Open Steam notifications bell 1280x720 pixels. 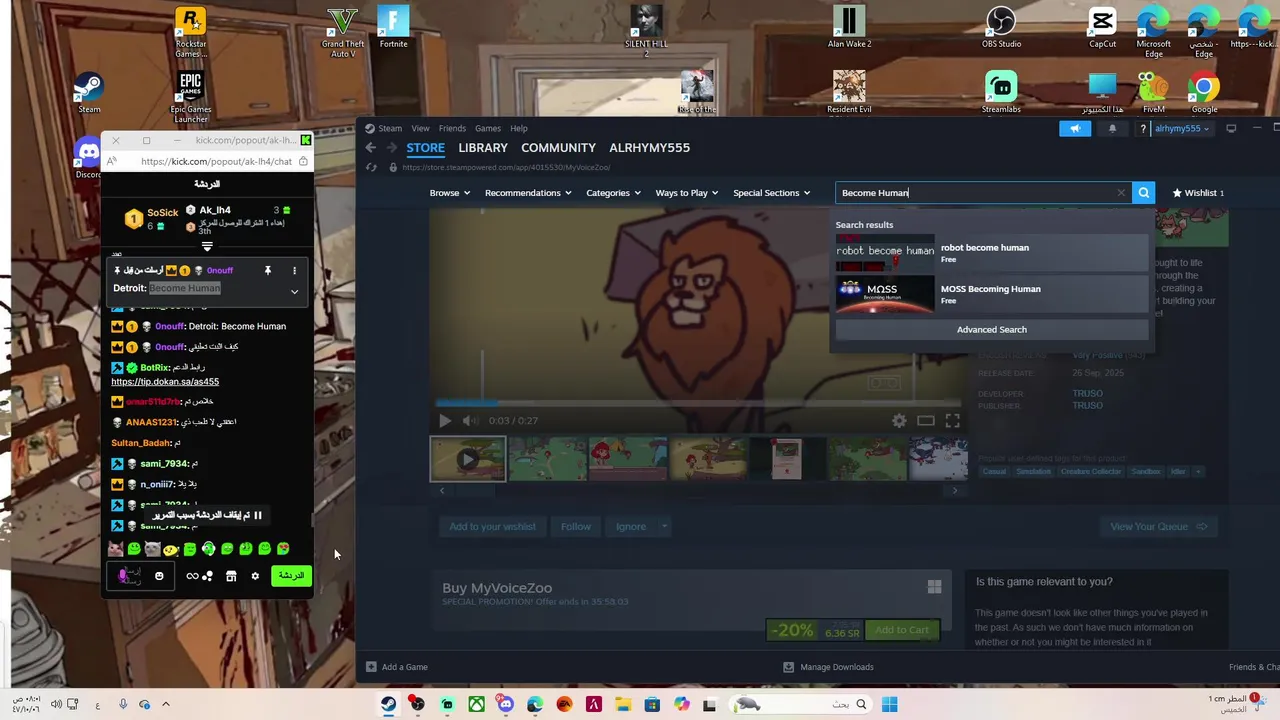pyautogui.click(x=1112, y=128)
